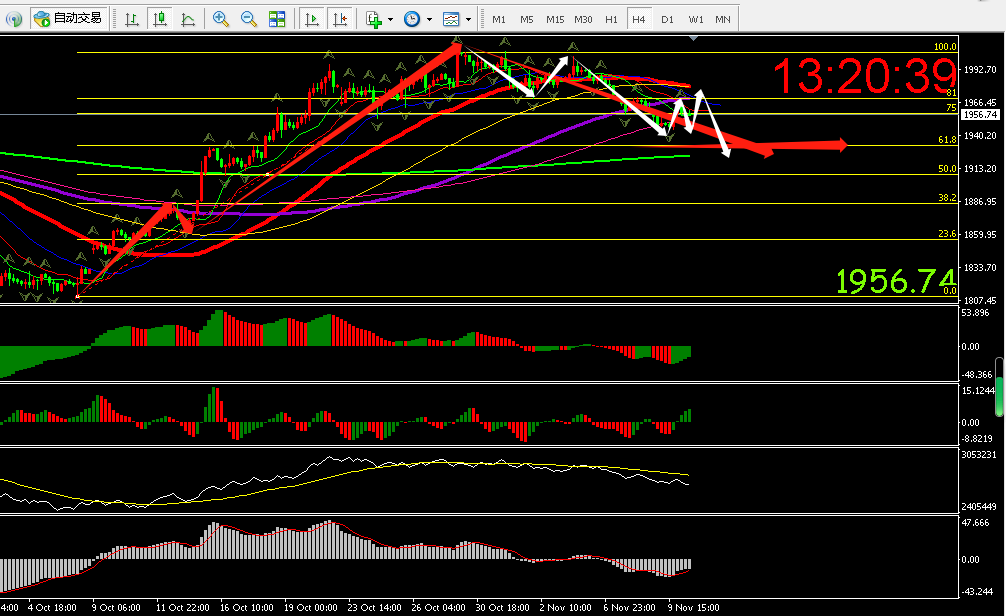Switch to H1 timeframe
This screenshot has width=1006, height=616.
(611, 19)
